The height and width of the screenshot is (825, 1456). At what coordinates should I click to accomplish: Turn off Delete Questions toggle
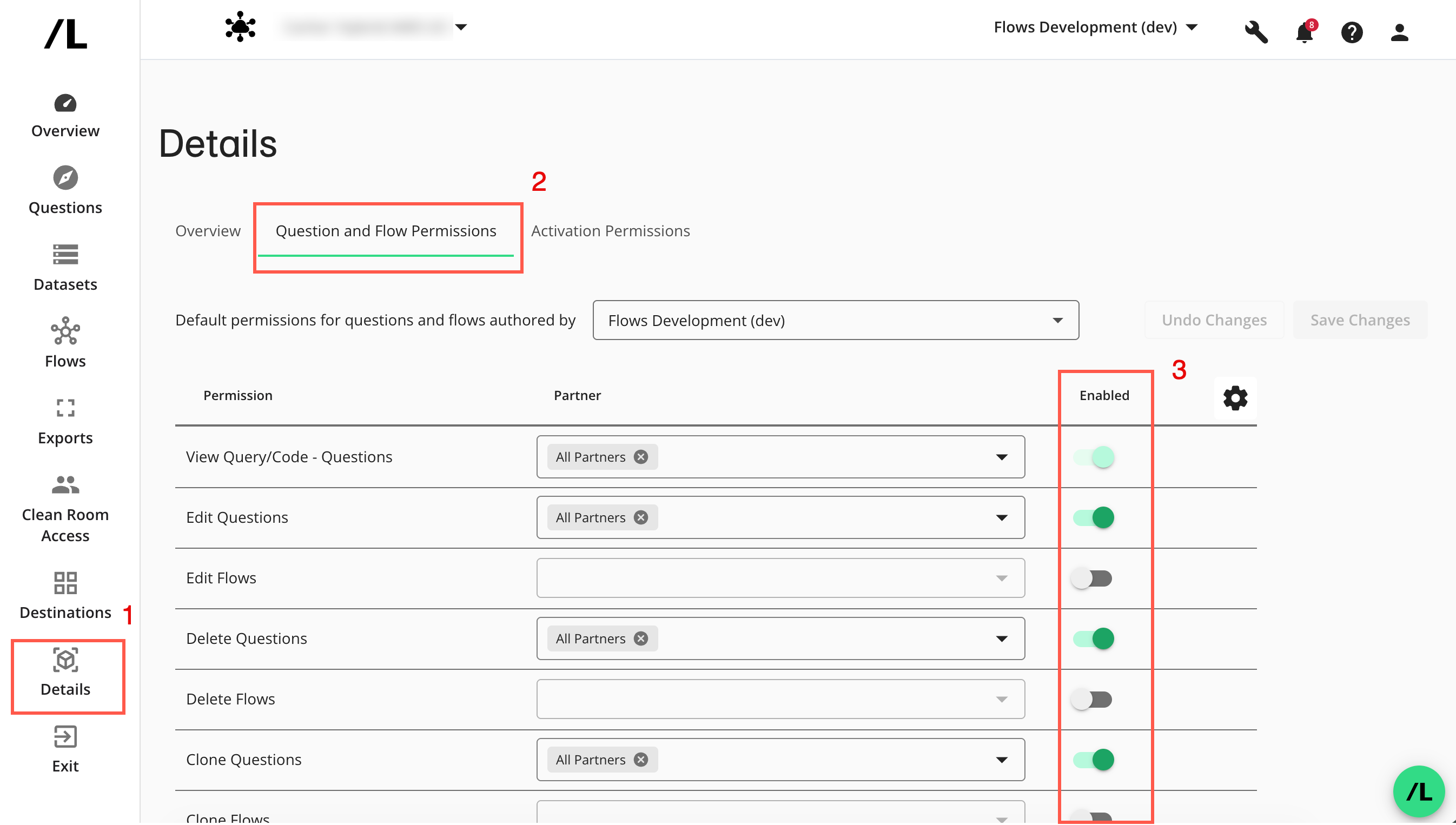(x=1093, y=639)
